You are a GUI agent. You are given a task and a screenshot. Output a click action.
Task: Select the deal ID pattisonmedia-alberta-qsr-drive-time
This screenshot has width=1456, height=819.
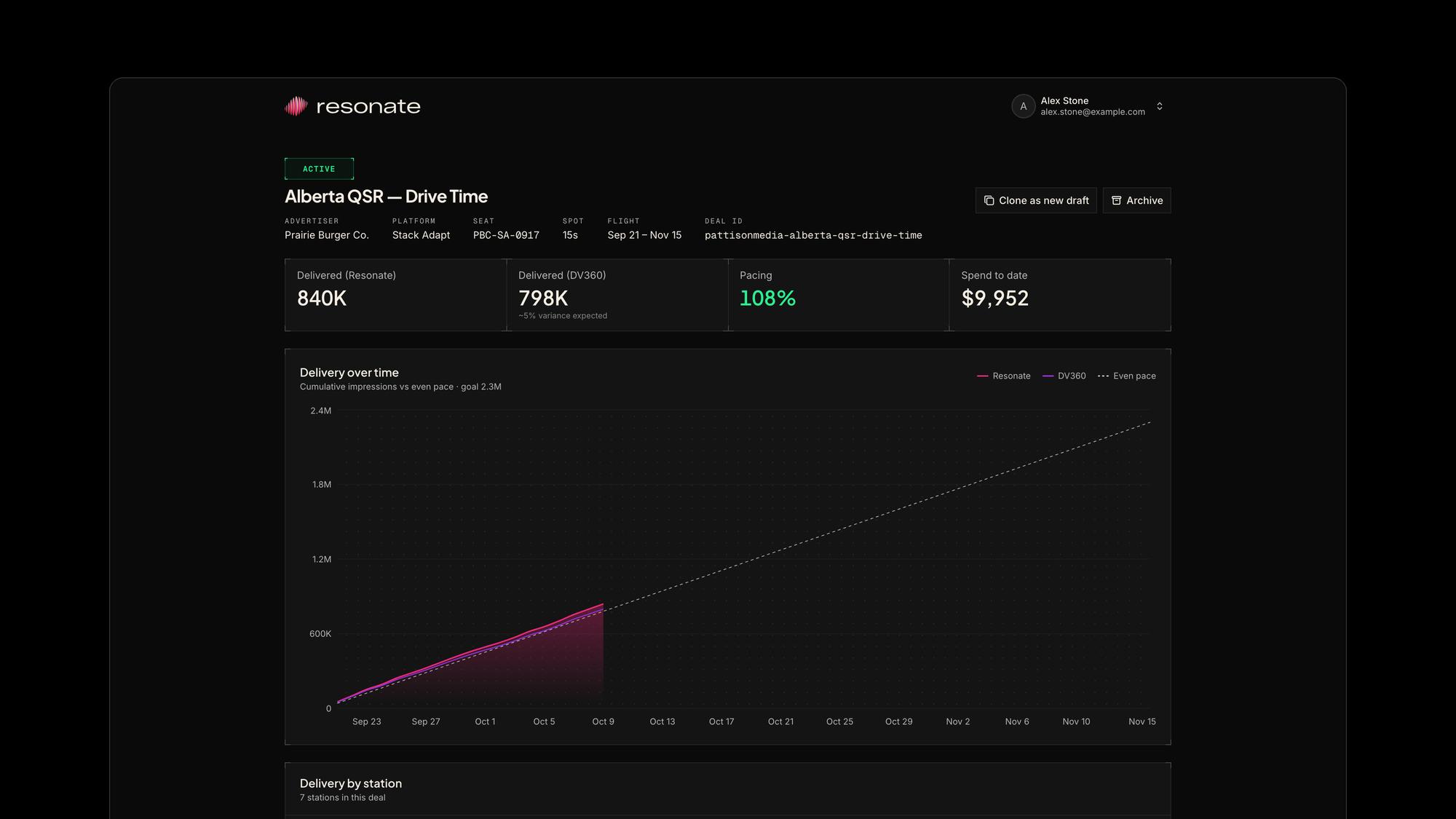813,235
